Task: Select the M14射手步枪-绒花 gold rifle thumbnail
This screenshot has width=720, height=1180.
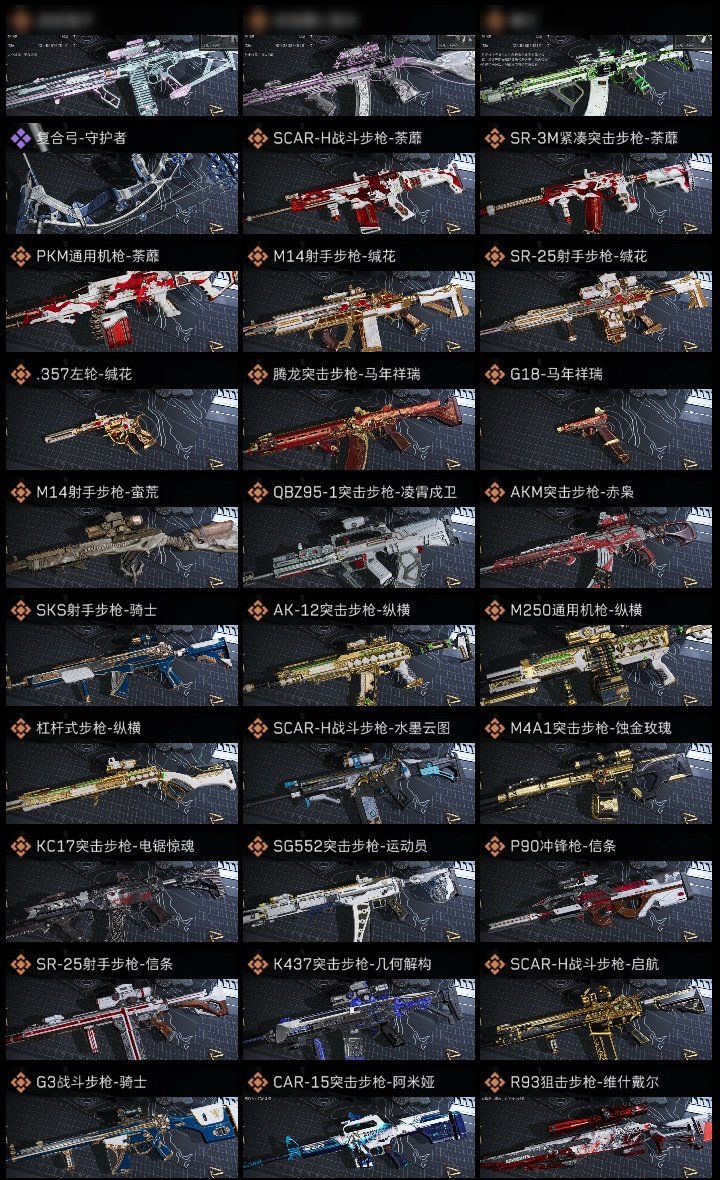Action: click(x=359, y=312)
